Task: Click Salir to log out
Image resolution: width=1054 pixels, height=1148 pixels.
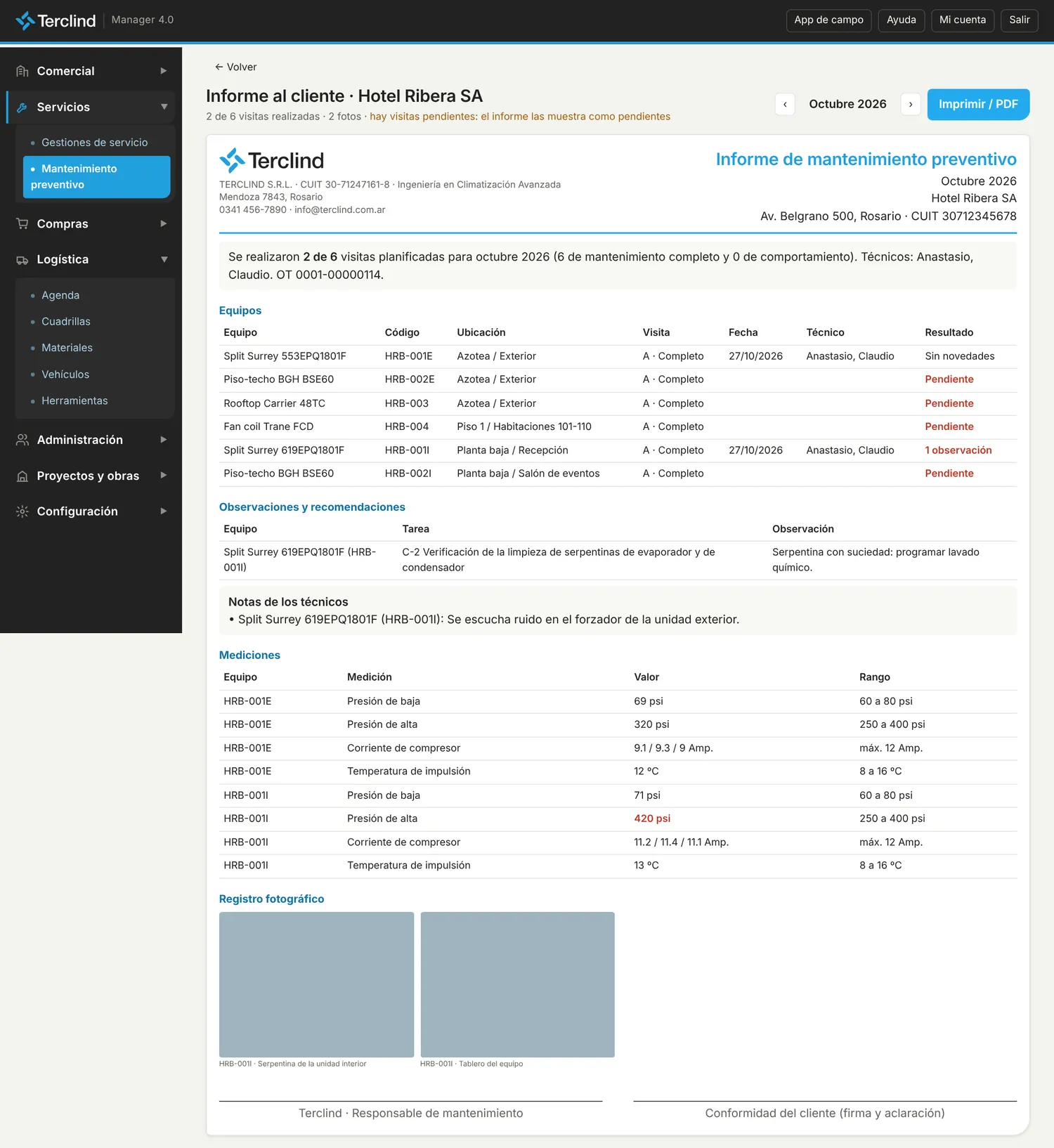Action: point(1020,20)
